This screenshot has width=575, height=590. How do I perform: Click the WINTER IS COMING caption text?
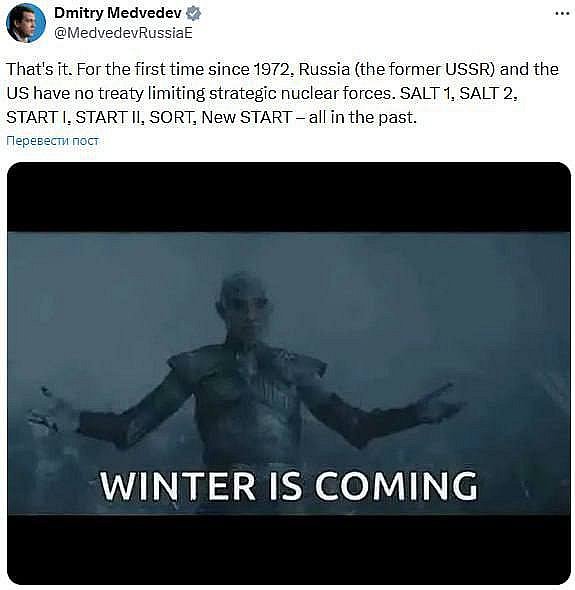pyautogui.click(x=289, y=486)
